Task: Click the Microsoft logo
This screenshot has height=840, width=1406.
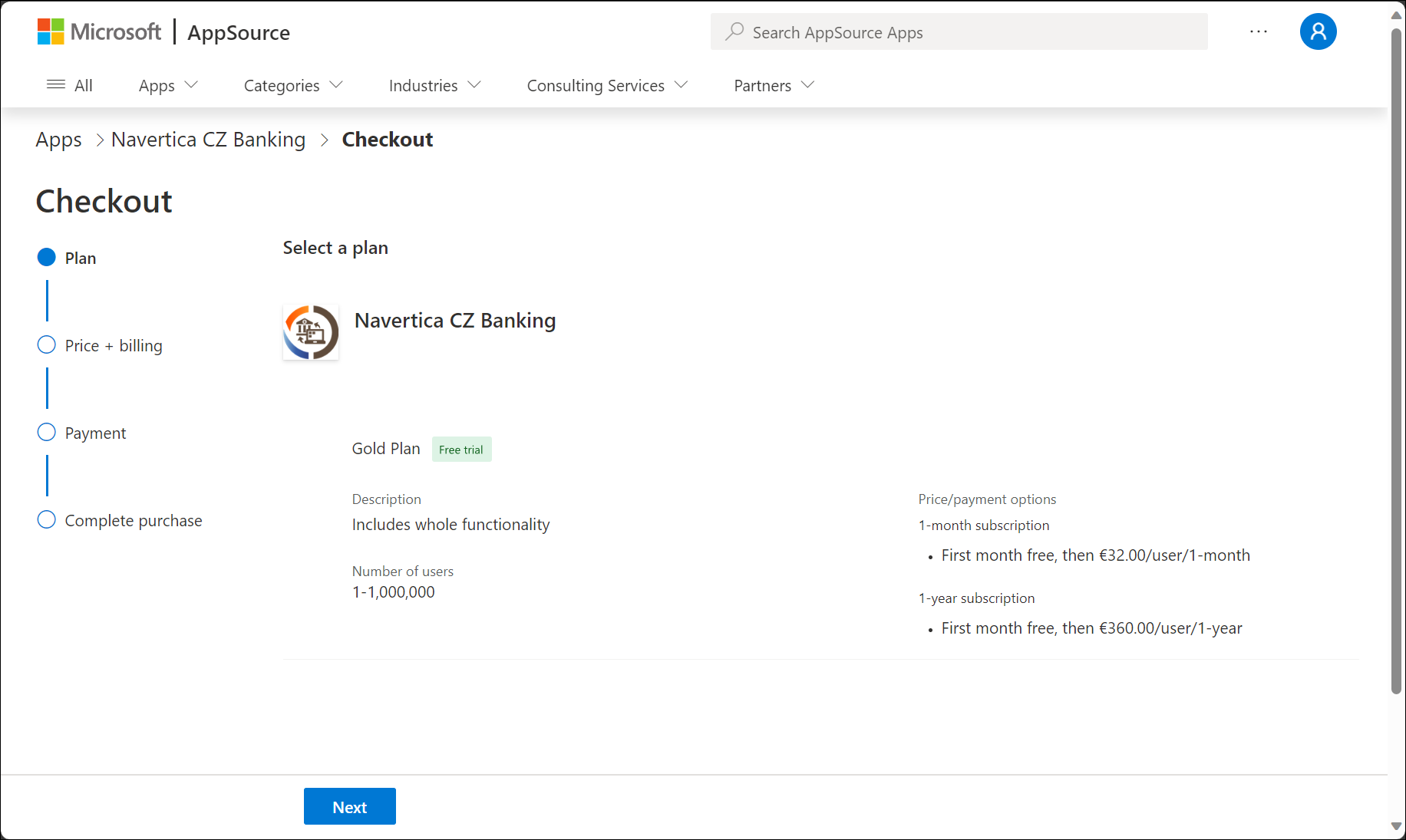Action: click(99, 31)
